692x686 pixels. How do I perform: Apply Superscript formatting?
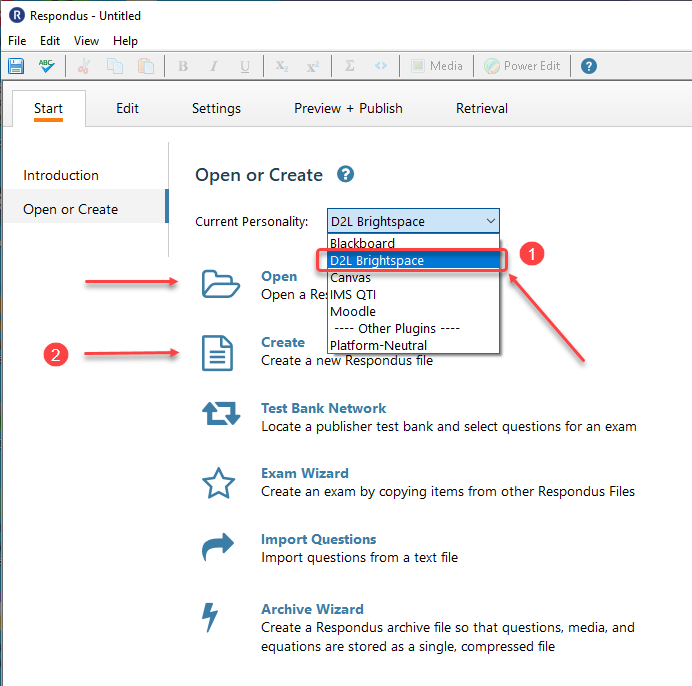click(313, 66)
